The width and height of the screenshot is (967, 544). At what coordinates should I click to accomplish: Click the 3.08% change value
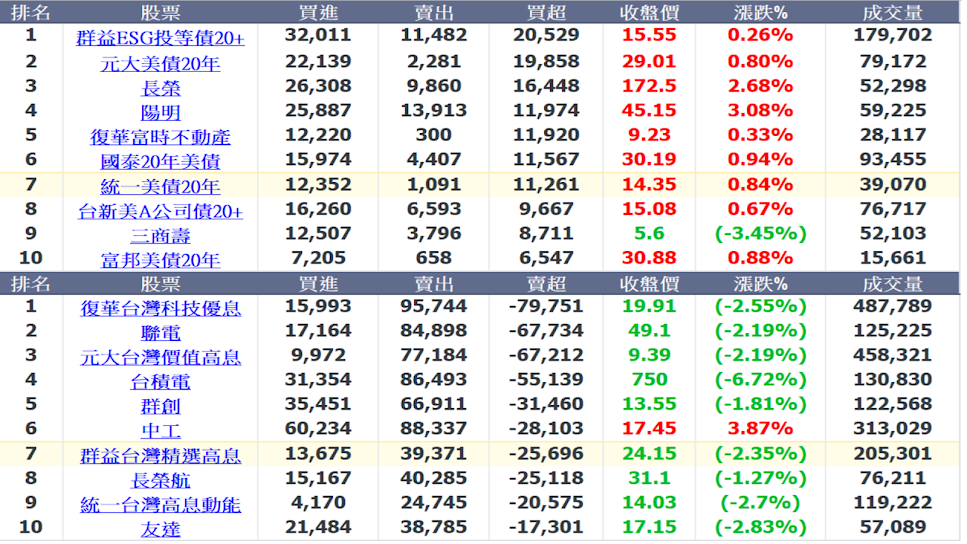(x=760, y=110)
